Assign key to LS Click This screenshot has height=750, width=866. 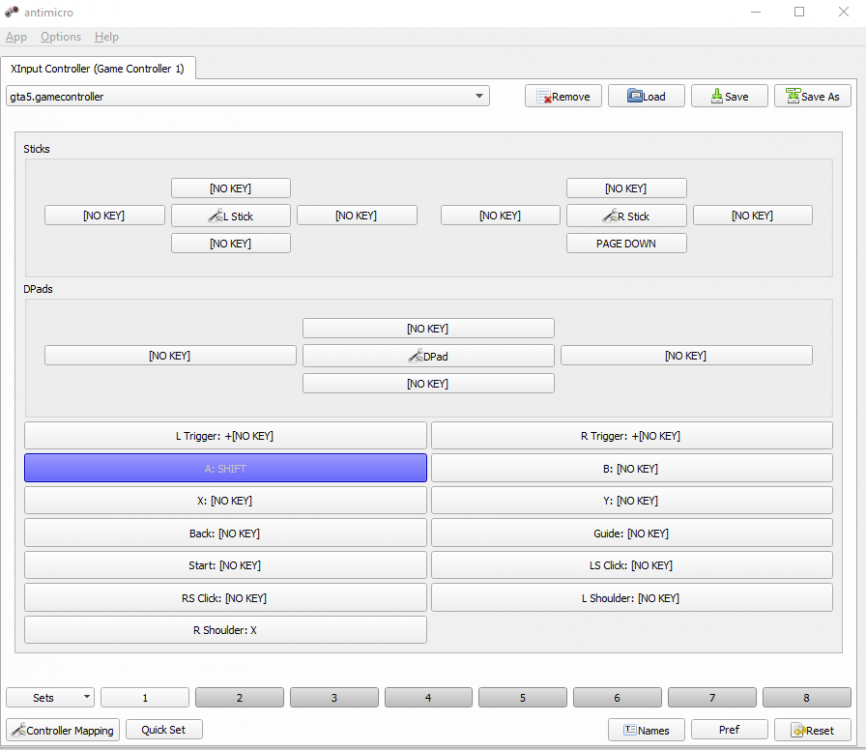pos(631,565)
